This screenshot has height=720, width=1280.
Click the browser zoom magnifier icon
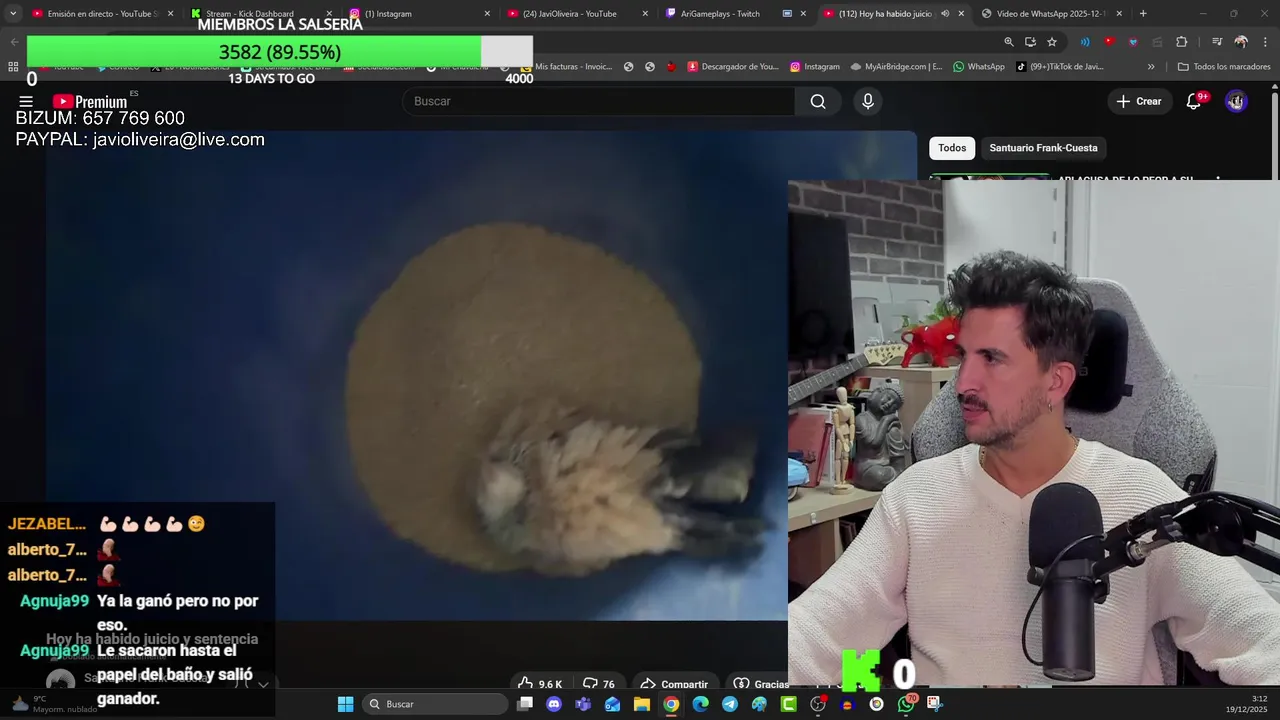pyautogui.click(x=1008, y=42)
